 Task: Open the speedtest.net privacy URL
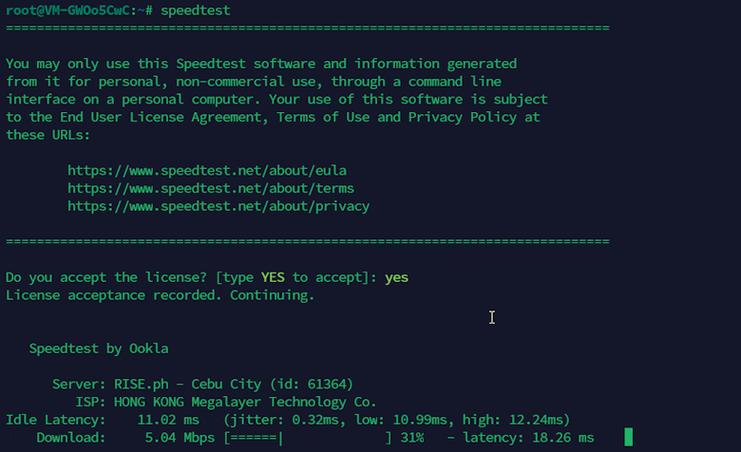[x=218, y=206]
